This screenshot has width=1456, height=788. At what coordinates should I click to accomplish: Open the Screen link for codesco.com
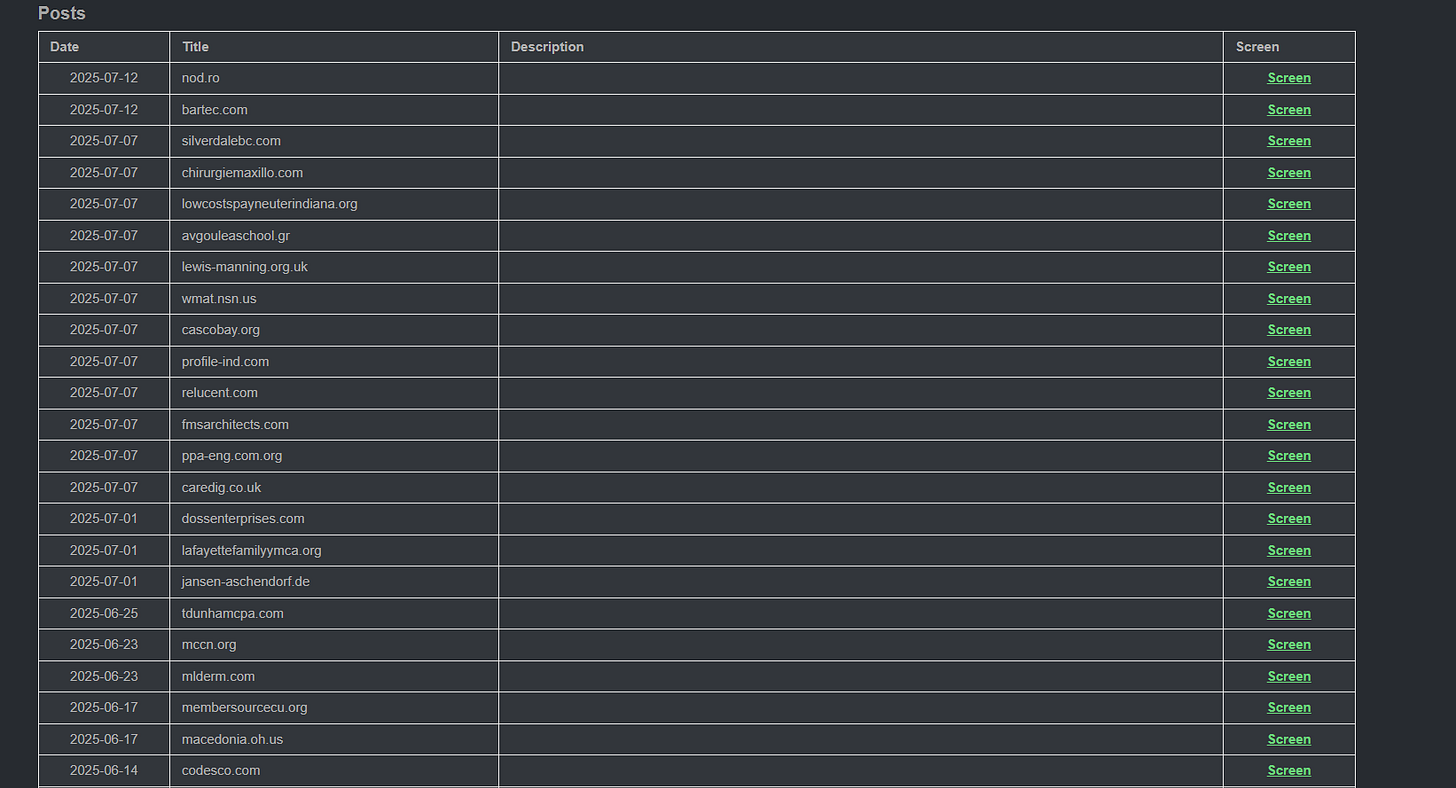(x=1289, y=771)
